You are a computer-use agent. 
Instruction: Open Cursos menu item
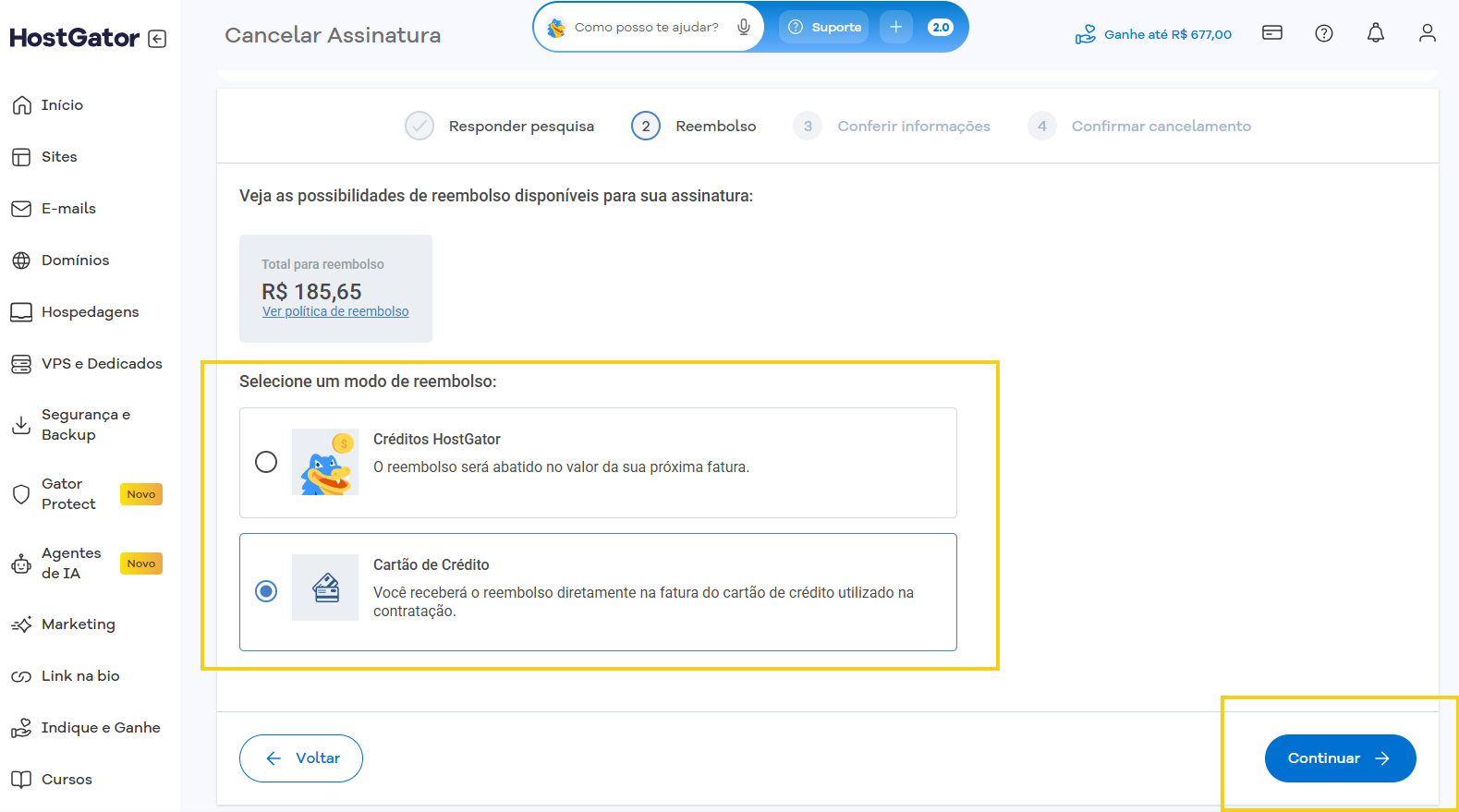pyautogui.click(x=67, y=780)
